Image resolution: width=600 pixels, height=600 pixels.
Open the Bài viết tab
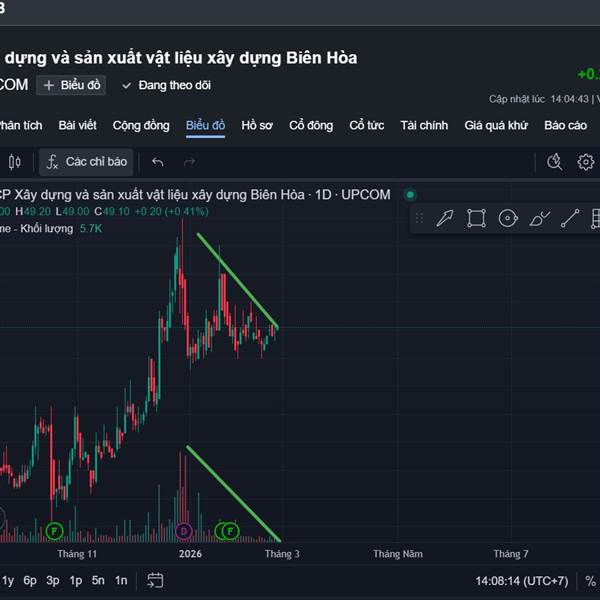pos(77,126)
